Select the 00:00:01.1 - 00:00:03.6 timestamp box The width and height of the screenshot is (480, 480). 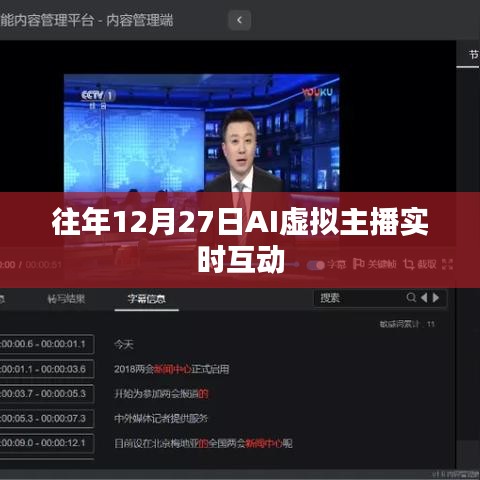click(x=46, y=369)
